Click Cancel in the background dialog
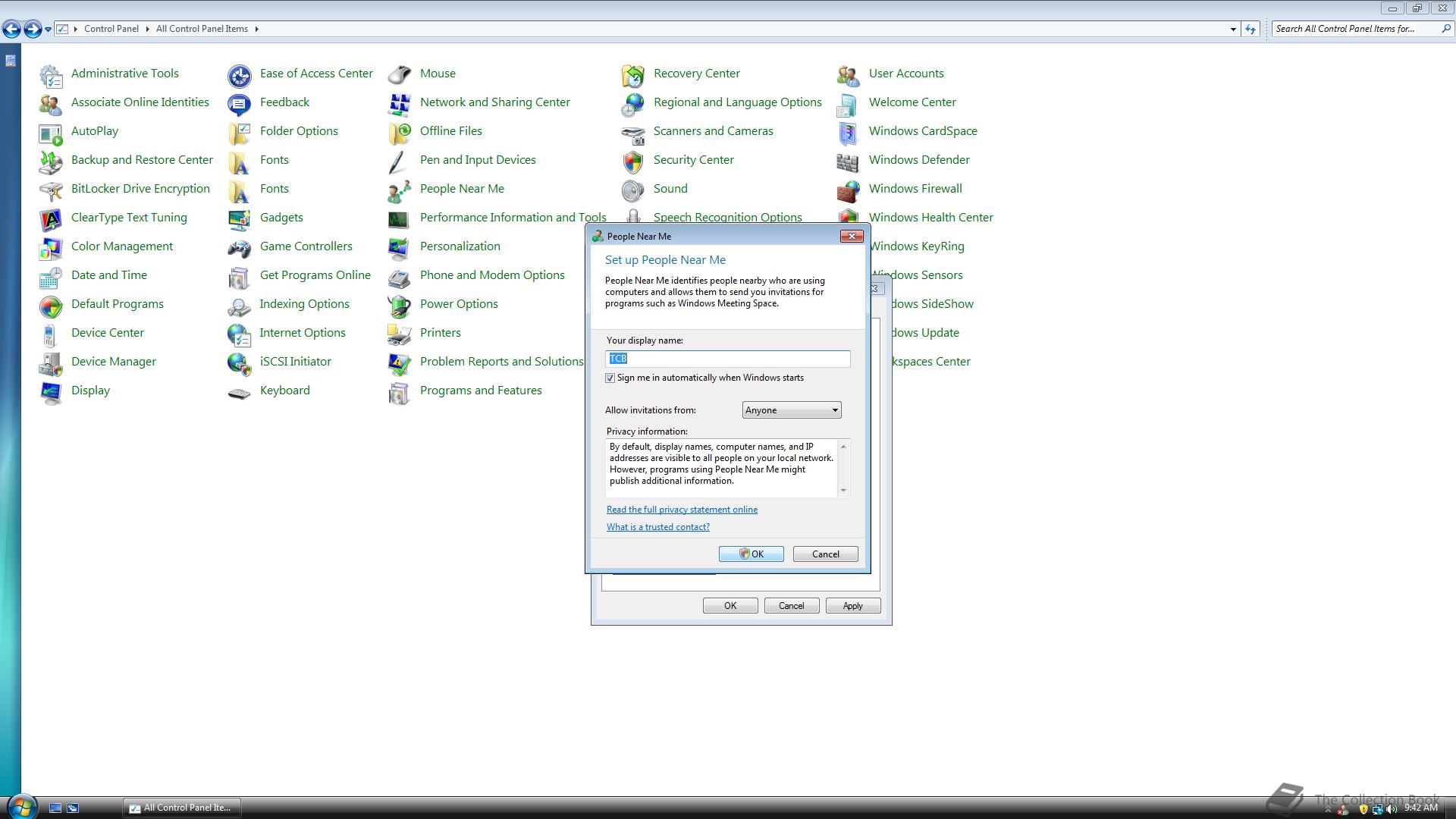1456x819 pixels. [x=791, y=606]
